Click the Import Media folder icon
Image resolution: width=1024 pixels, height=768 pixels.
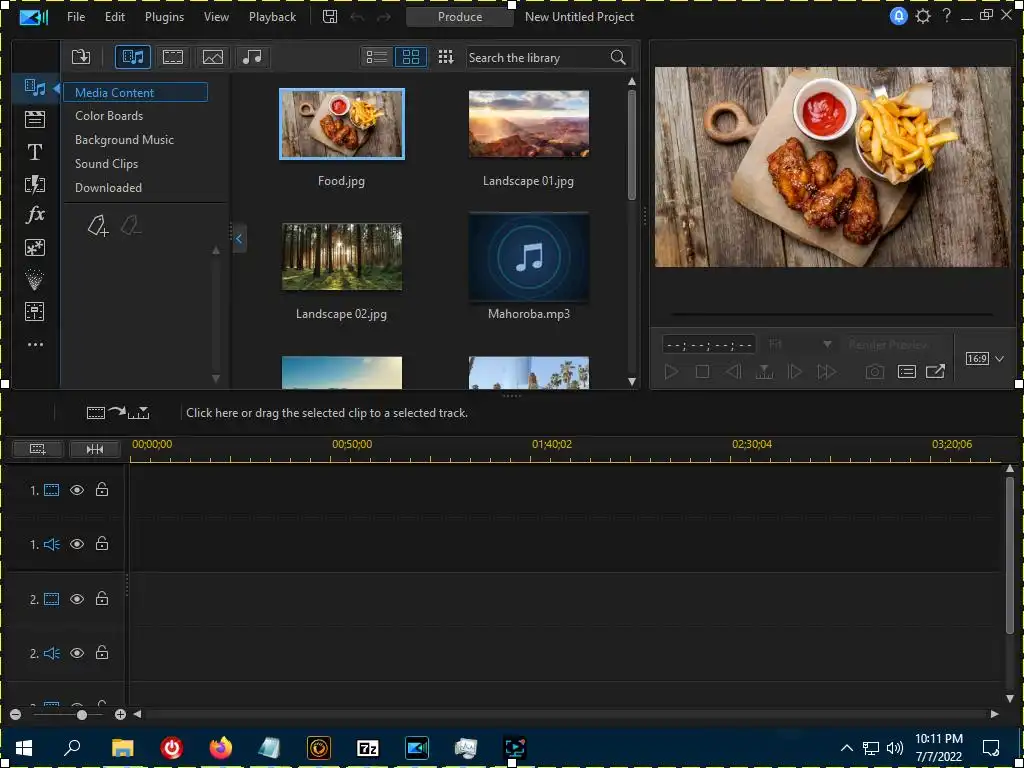pos(81,57)
